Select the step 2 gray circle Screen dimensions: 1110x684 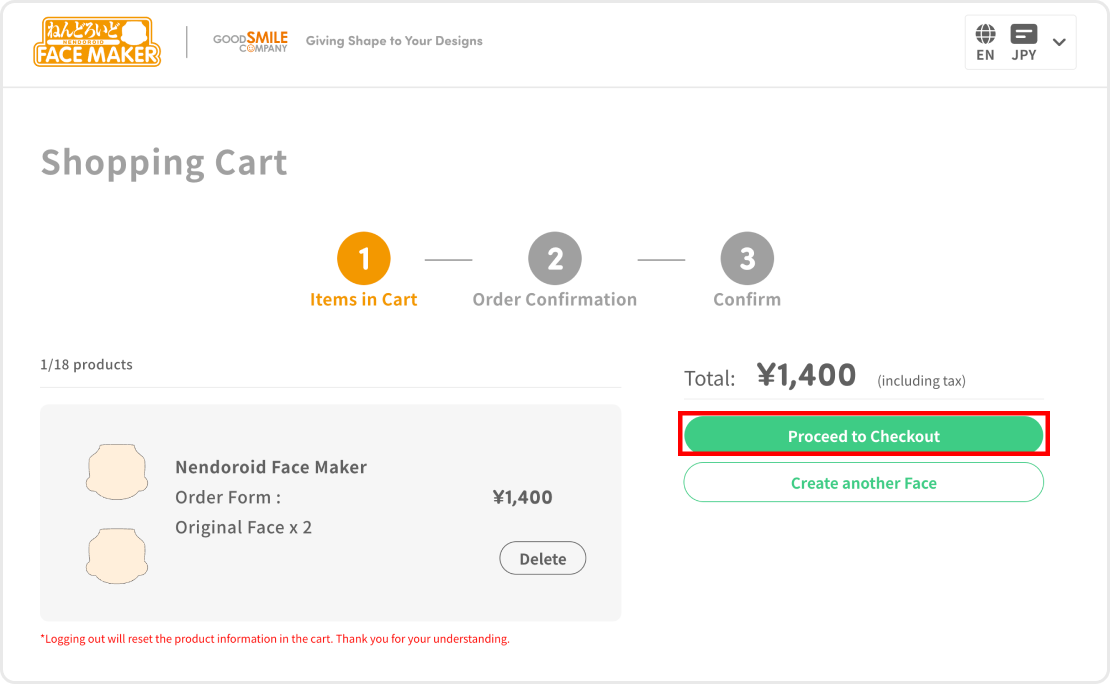(555, 260)
